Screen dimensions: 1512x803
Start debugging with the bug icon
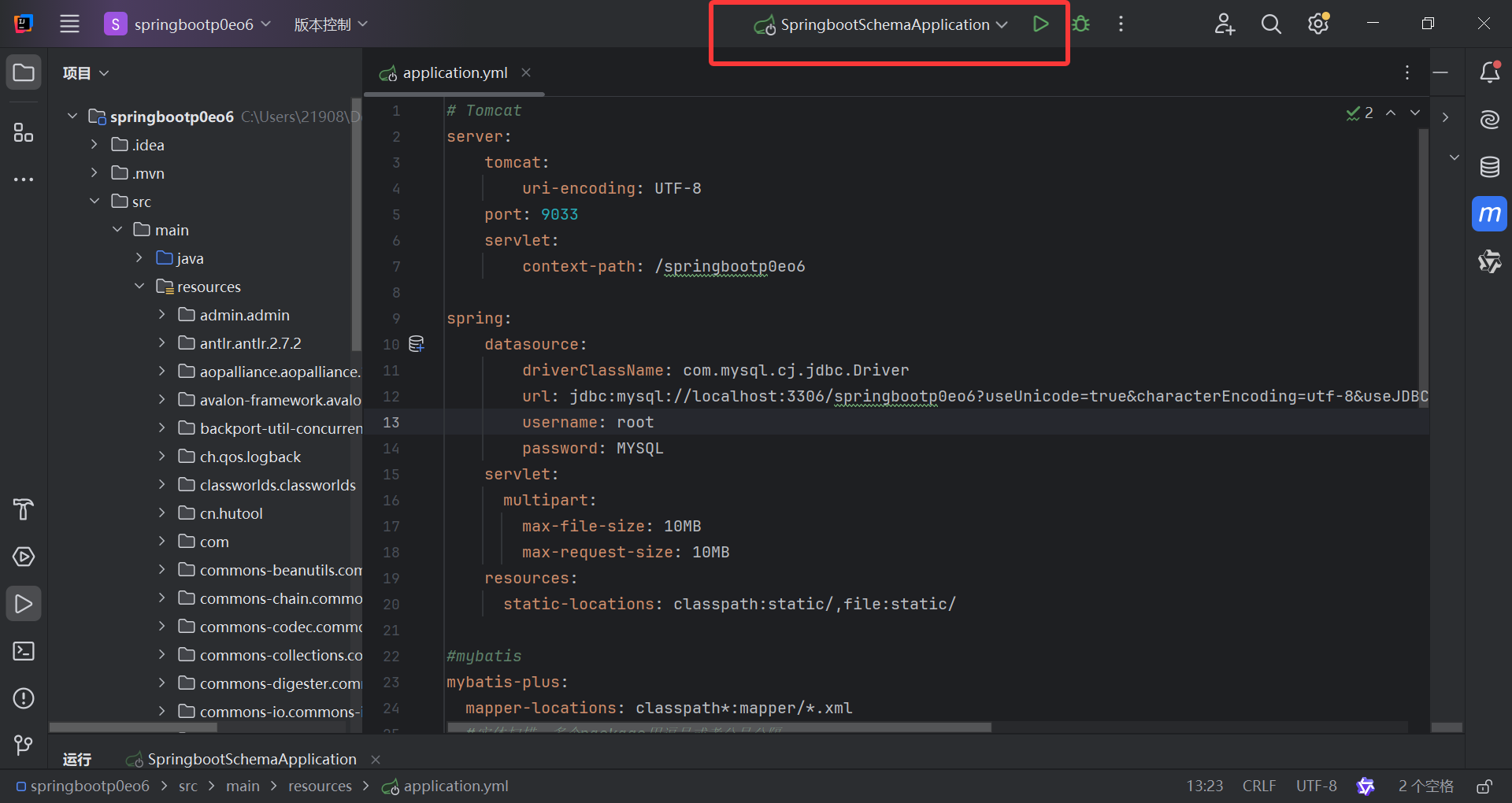[1080, 24]
